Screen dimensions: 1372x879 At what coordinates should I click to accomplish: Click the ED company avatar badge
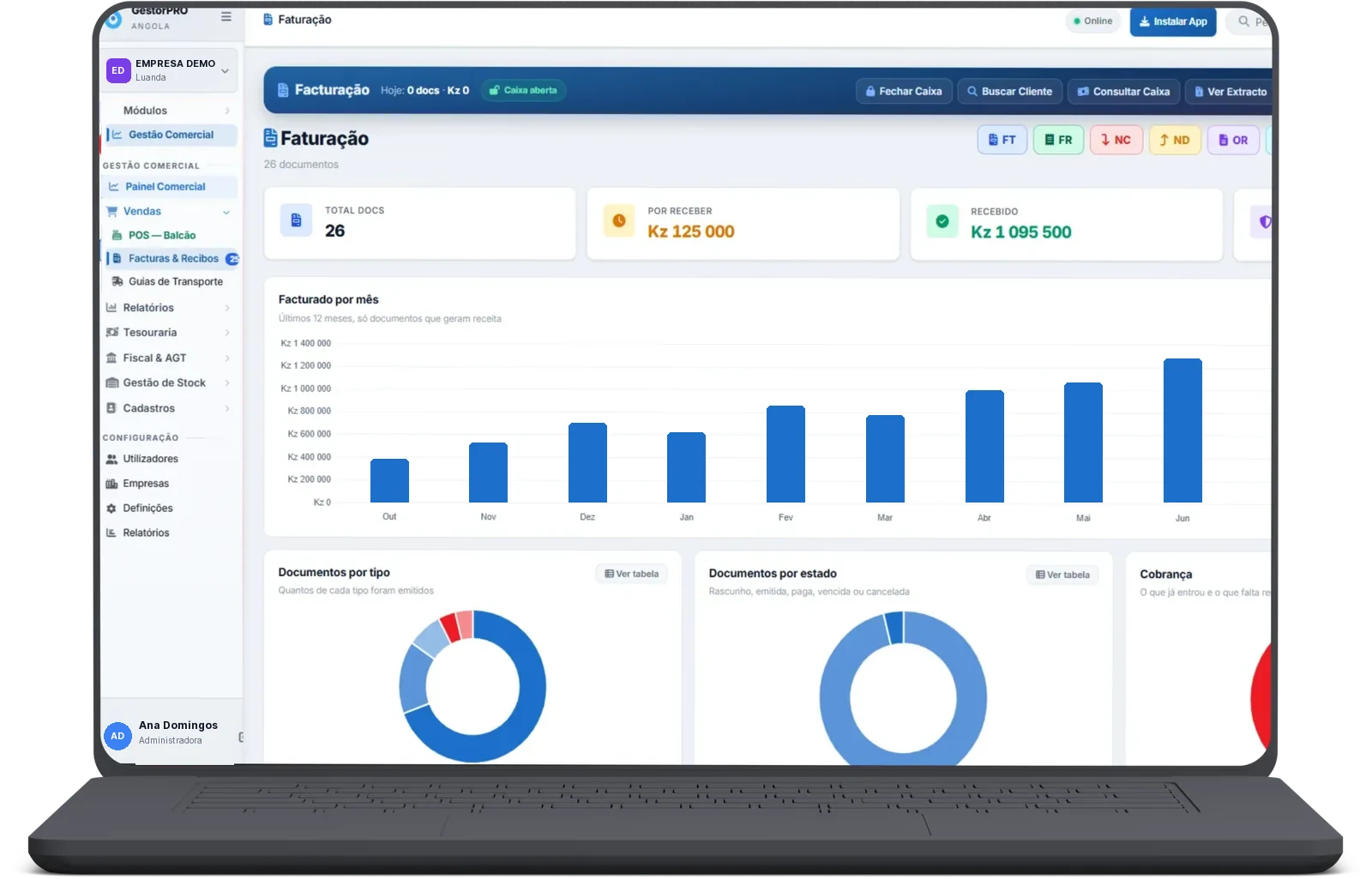(118, 70)
